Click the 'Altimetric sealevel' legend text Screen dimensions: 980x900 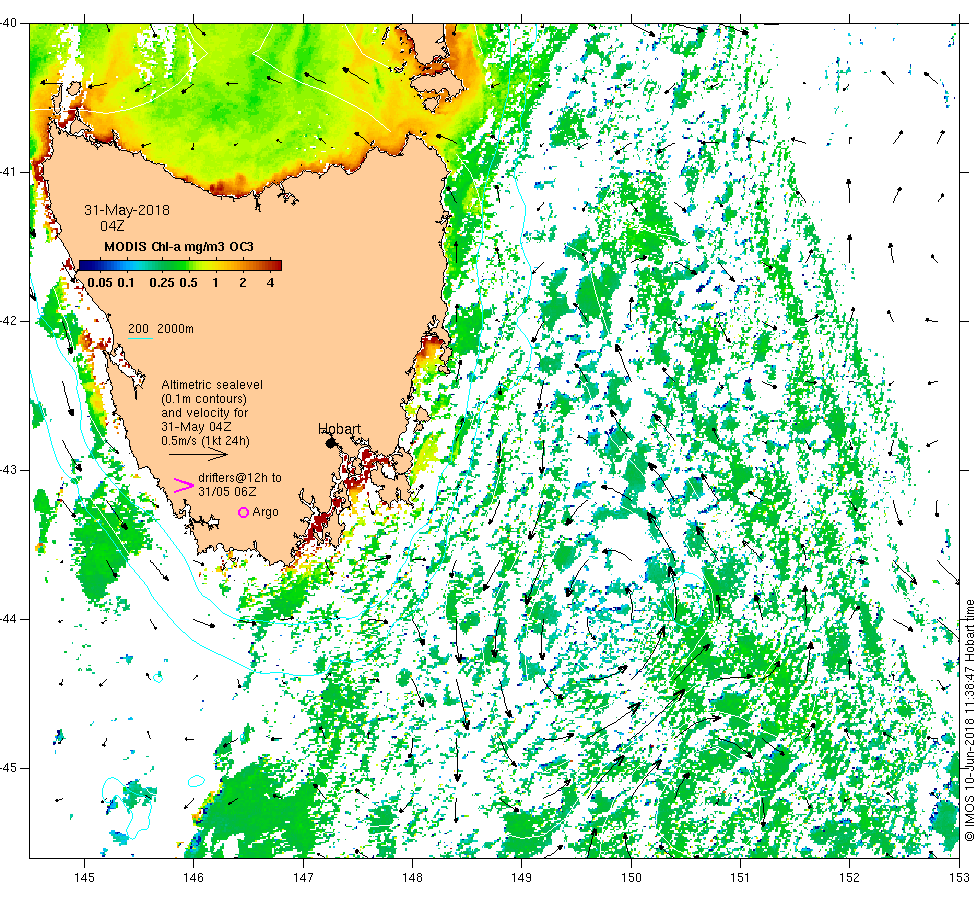pos(212,385)
